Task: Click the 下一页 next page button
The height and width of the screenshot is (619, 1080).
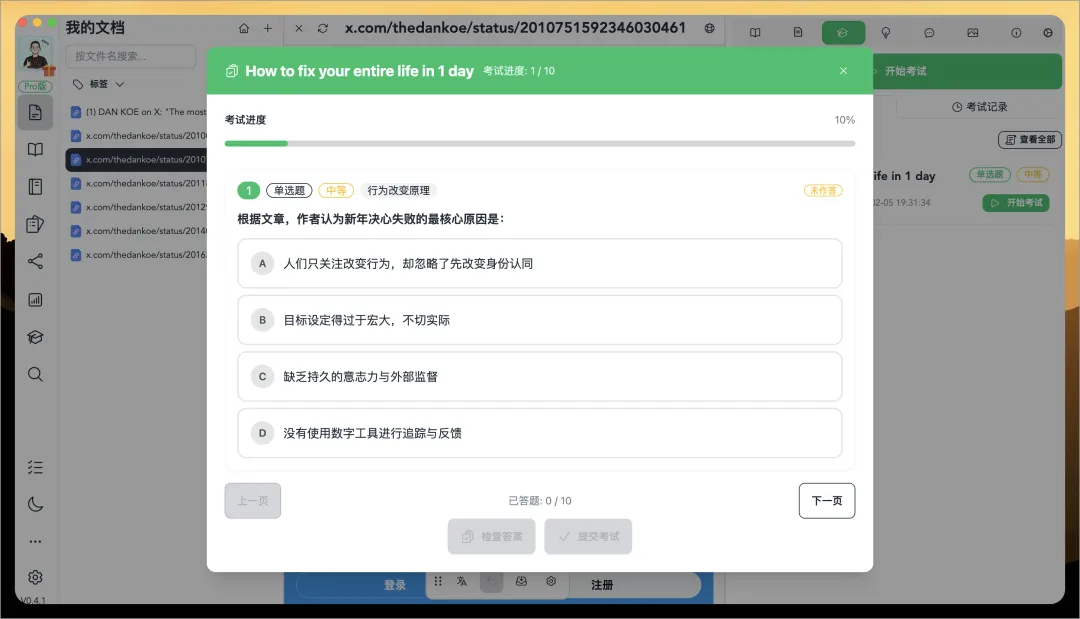Action: click(x=827, y=500)
